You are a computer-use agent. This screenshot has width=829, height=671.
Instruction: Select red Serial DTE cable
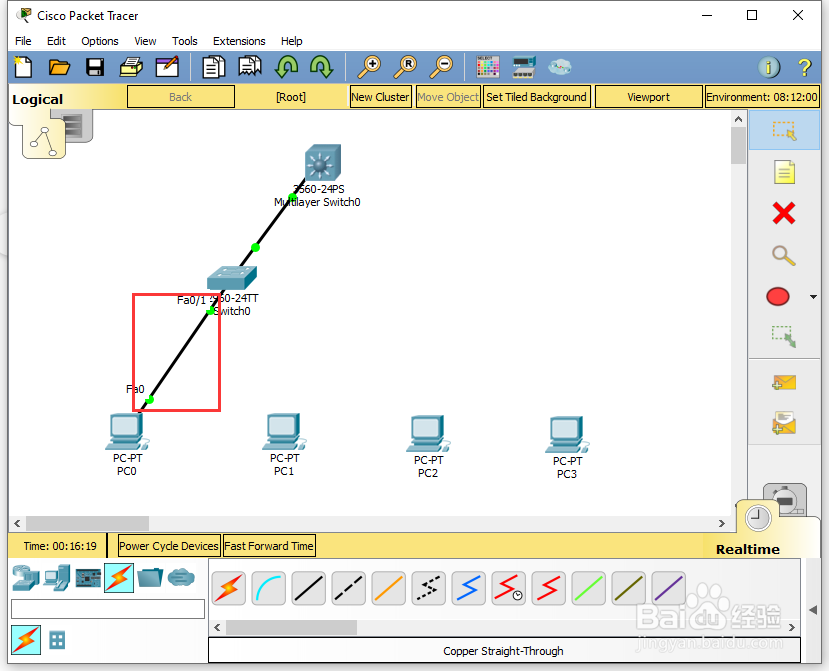pos(548,588)
